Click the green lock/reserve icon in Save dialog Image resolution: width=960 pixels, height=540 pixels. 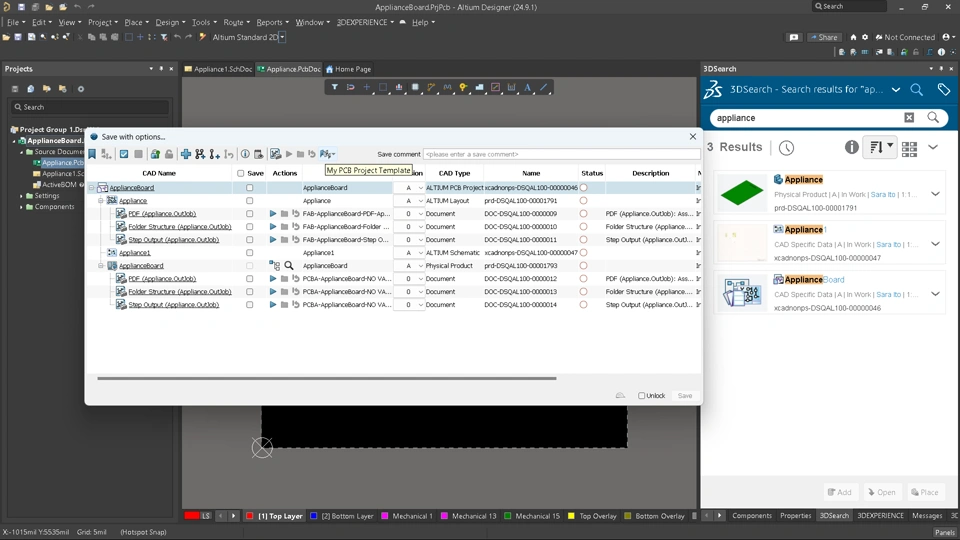pyautogui.click(x=155, y=154)
